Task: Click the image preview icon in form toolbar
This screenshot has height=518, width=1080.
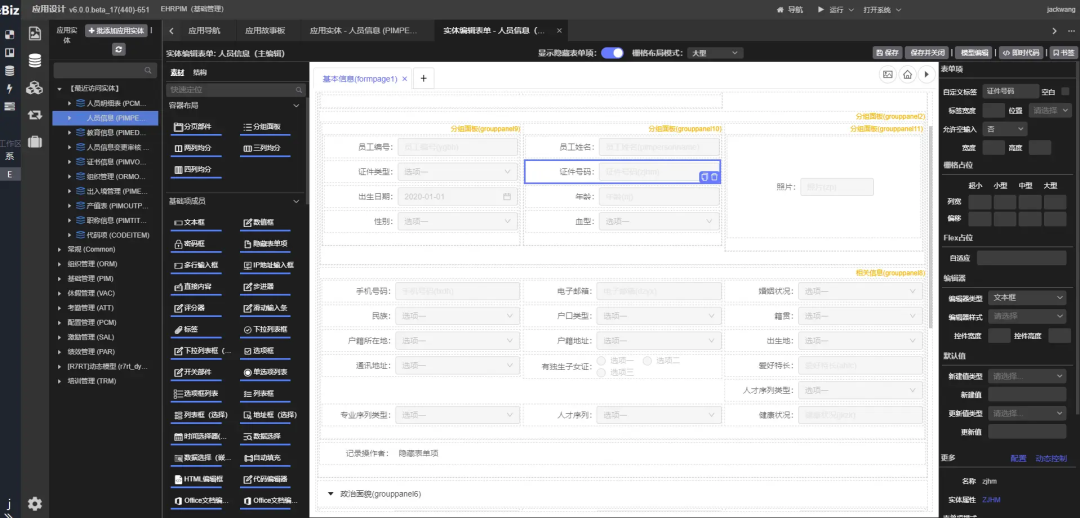Action: 887,75
